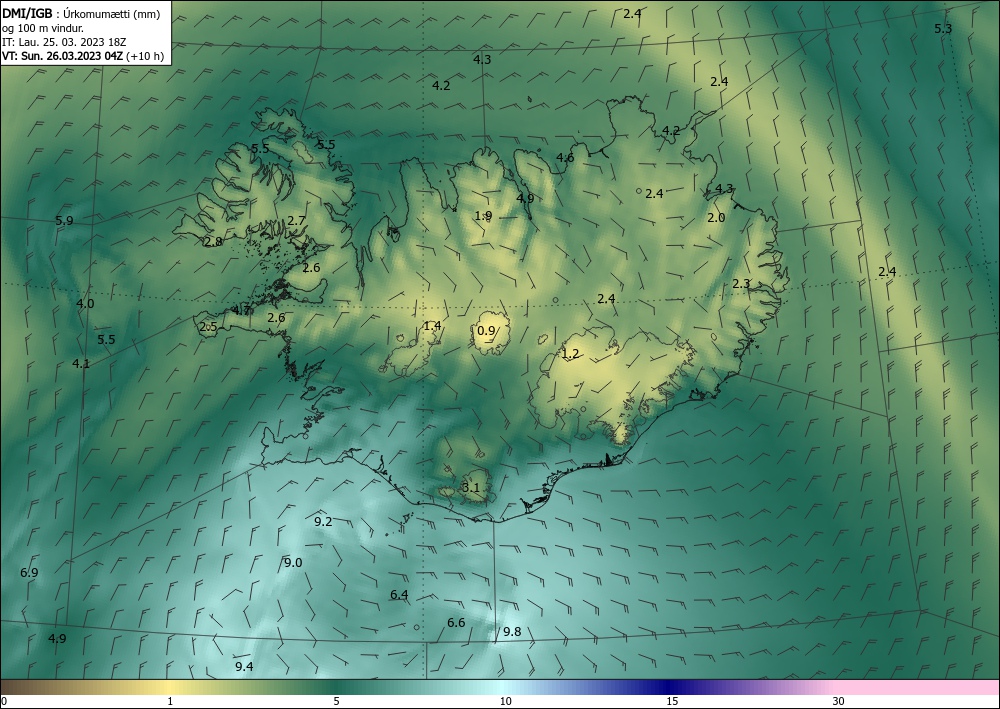
Task: Click the dark navy segment of the color scale
Action: pos(666,687)
